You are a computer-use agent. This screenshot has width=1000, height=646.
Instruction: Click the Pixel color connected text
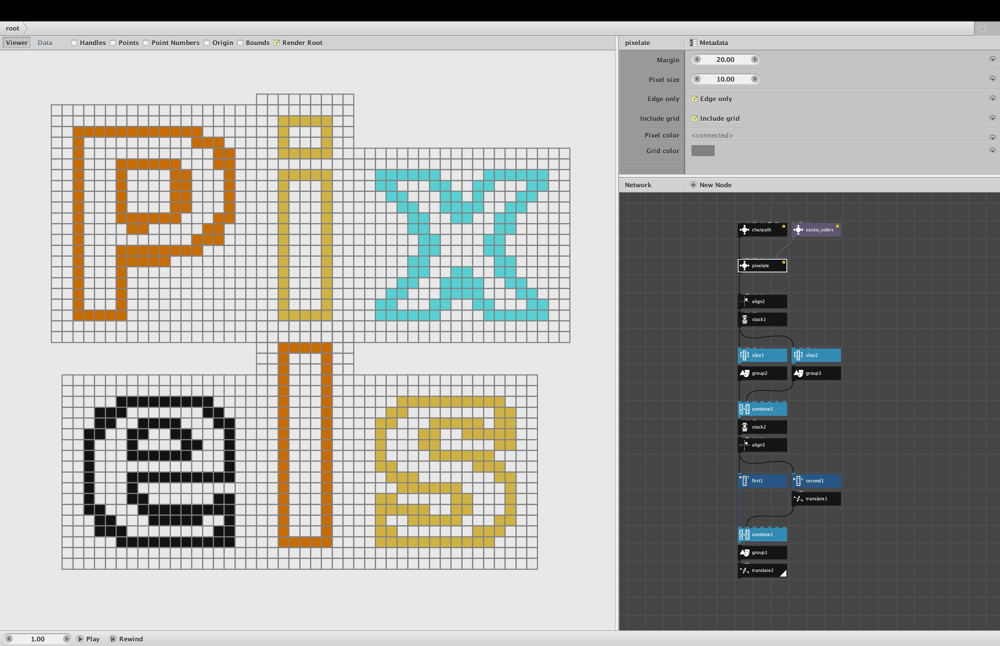712,135
